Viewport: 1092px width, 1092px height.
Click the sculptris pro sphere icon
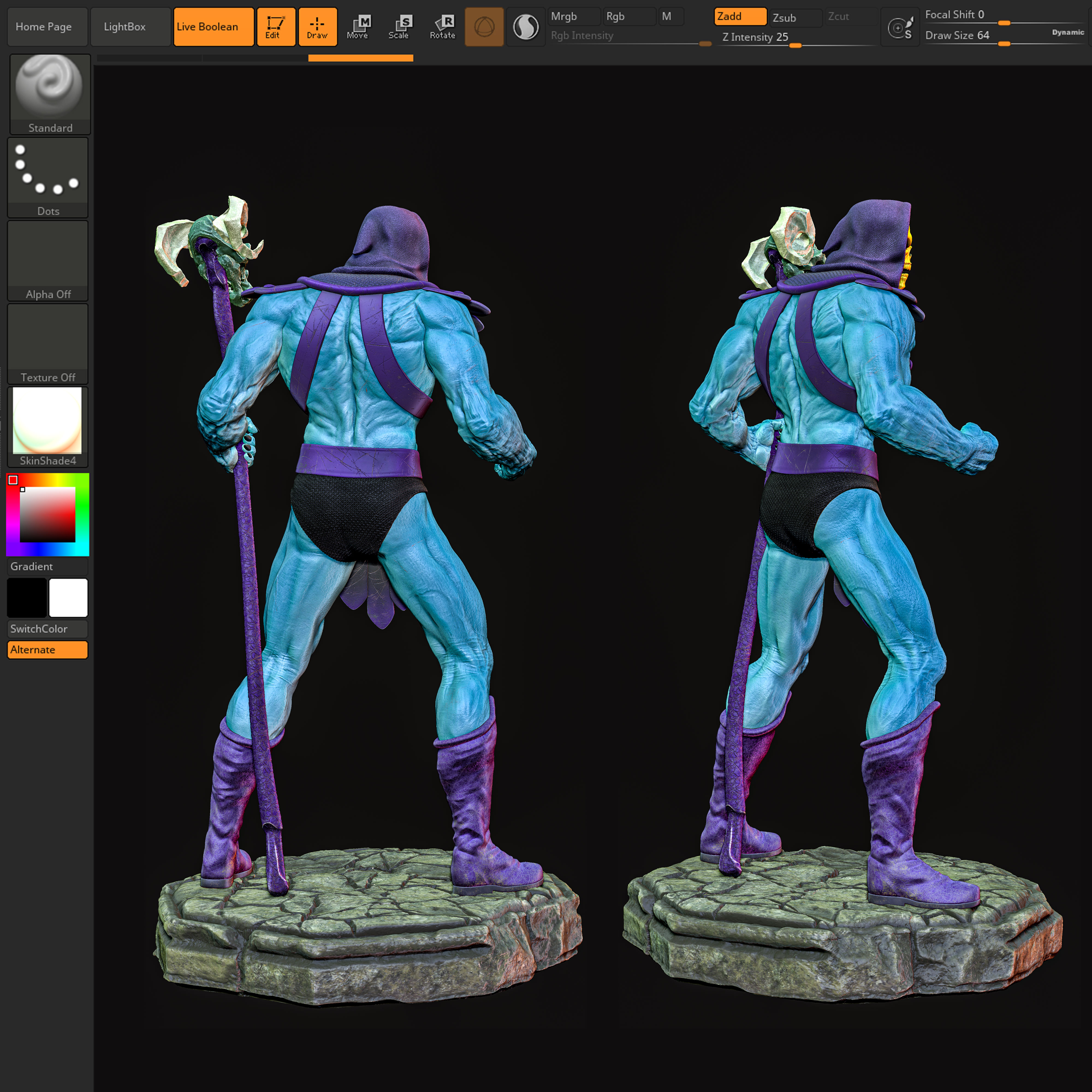click(x=526, y=26)
